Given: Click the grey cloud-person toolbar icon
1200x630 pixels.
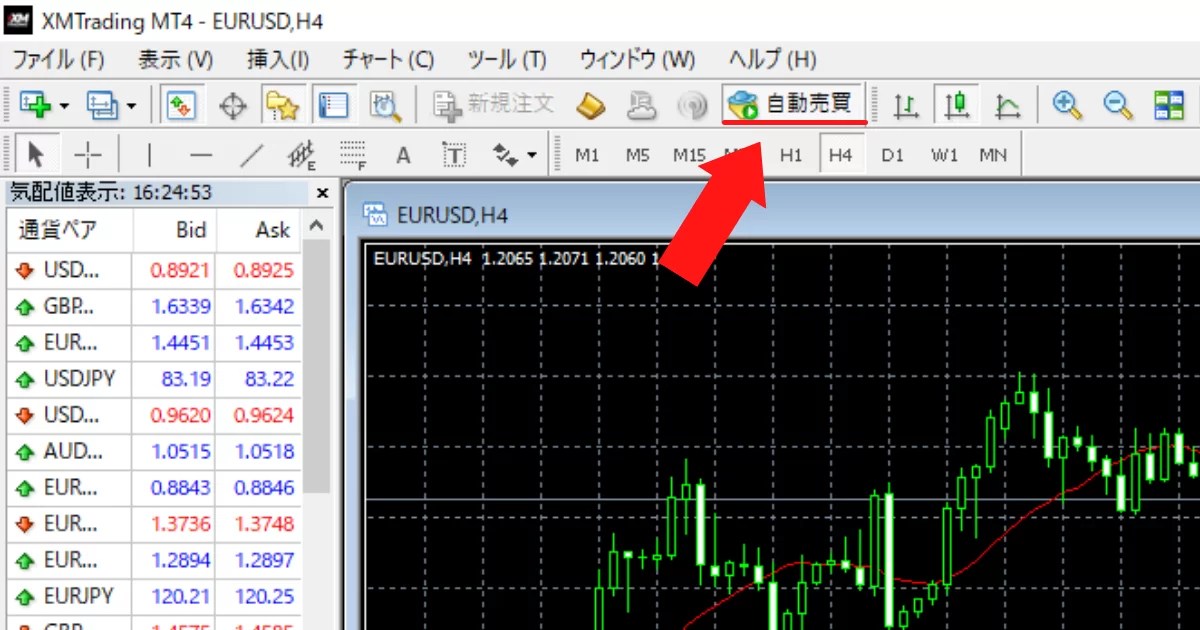Looking at the screenshot, I should click(641, 104).
